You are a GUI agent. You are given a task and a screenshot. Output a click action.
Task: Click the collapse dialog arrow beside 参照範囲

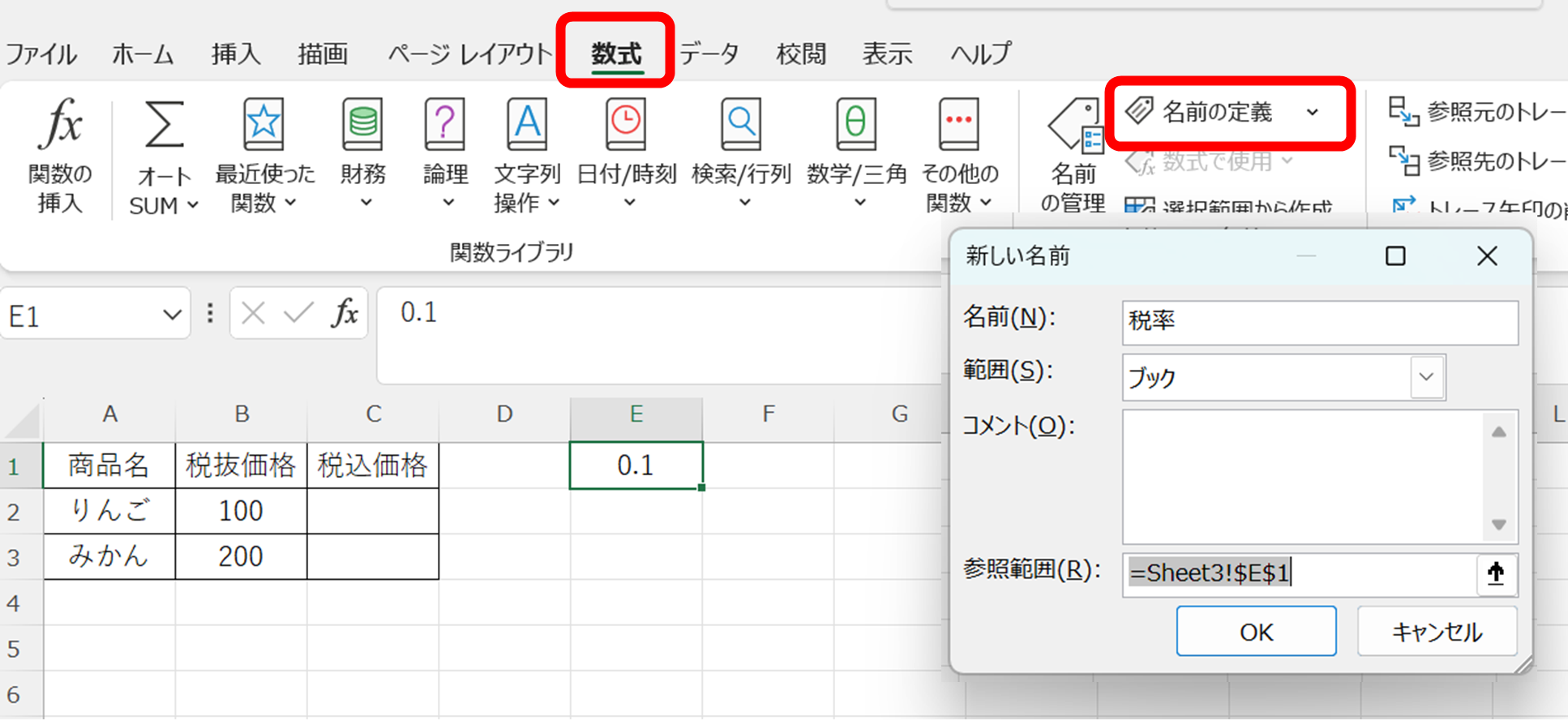tap(1496, 574)
